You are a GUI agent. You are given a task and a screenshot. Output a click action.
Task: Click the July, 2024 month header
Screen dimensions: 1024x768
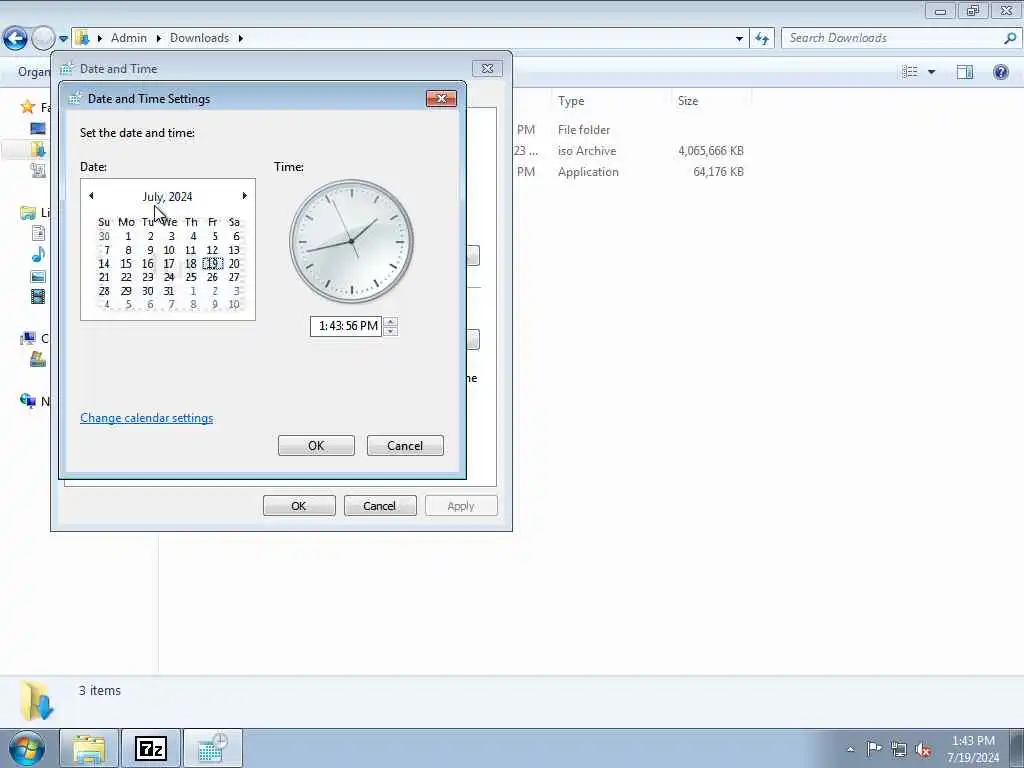tap(167, 197)
